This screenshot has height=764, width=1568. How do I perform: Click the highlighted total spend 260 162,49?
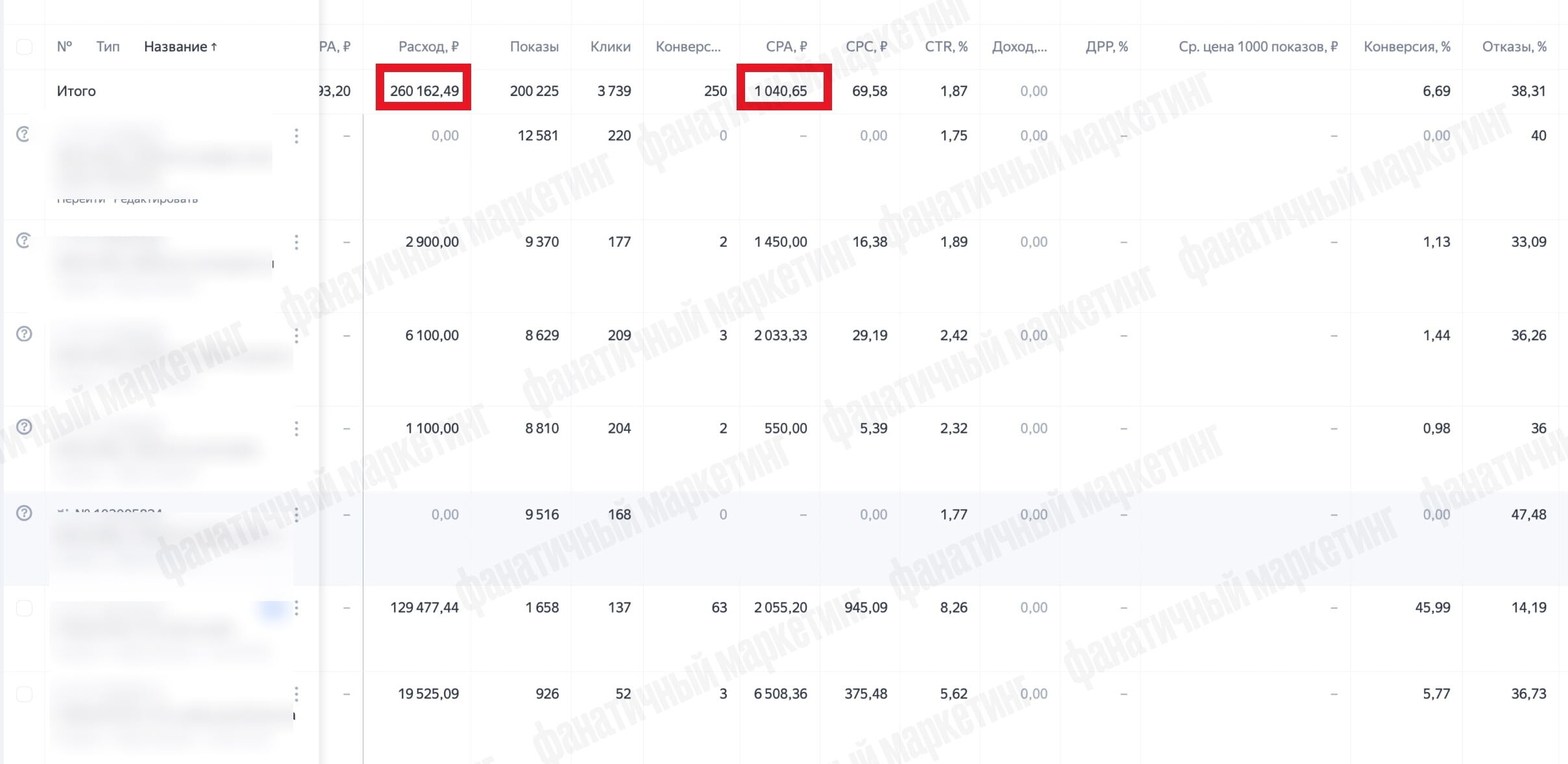[x=424, y=91]
